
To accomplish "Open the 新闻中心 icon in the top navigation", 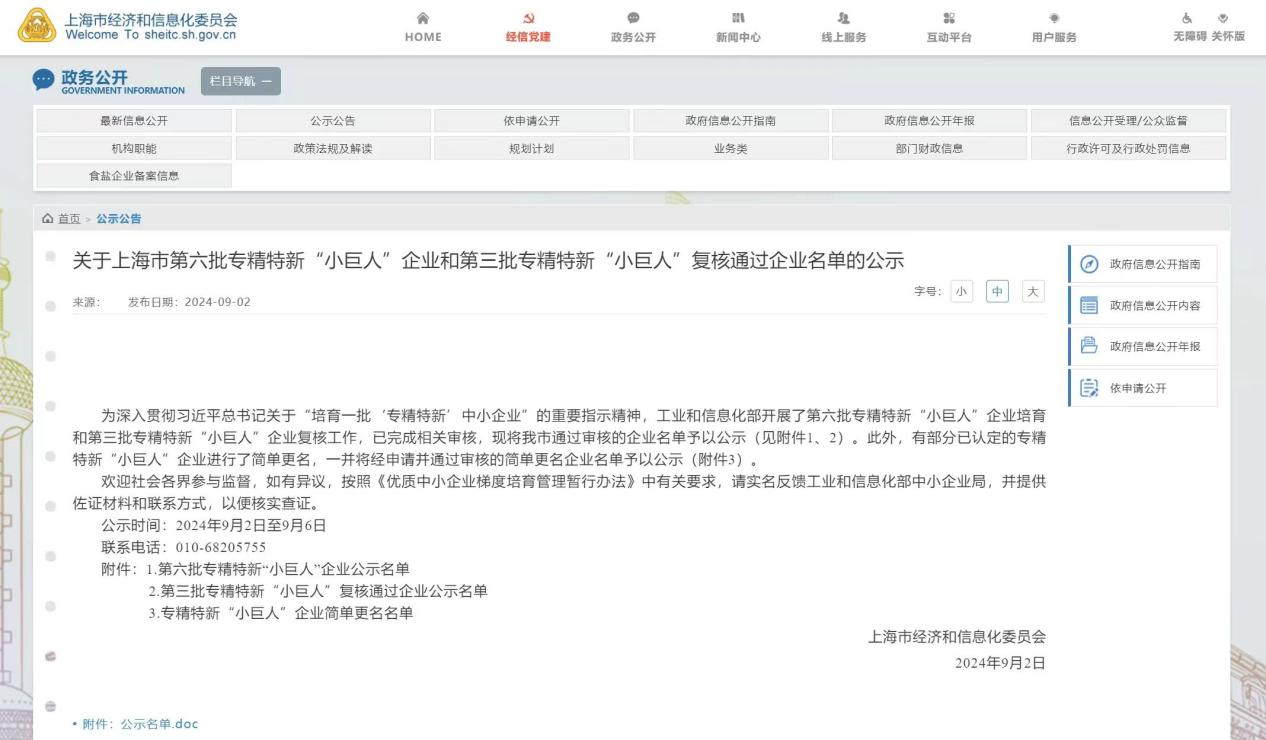I will [738, 19].
